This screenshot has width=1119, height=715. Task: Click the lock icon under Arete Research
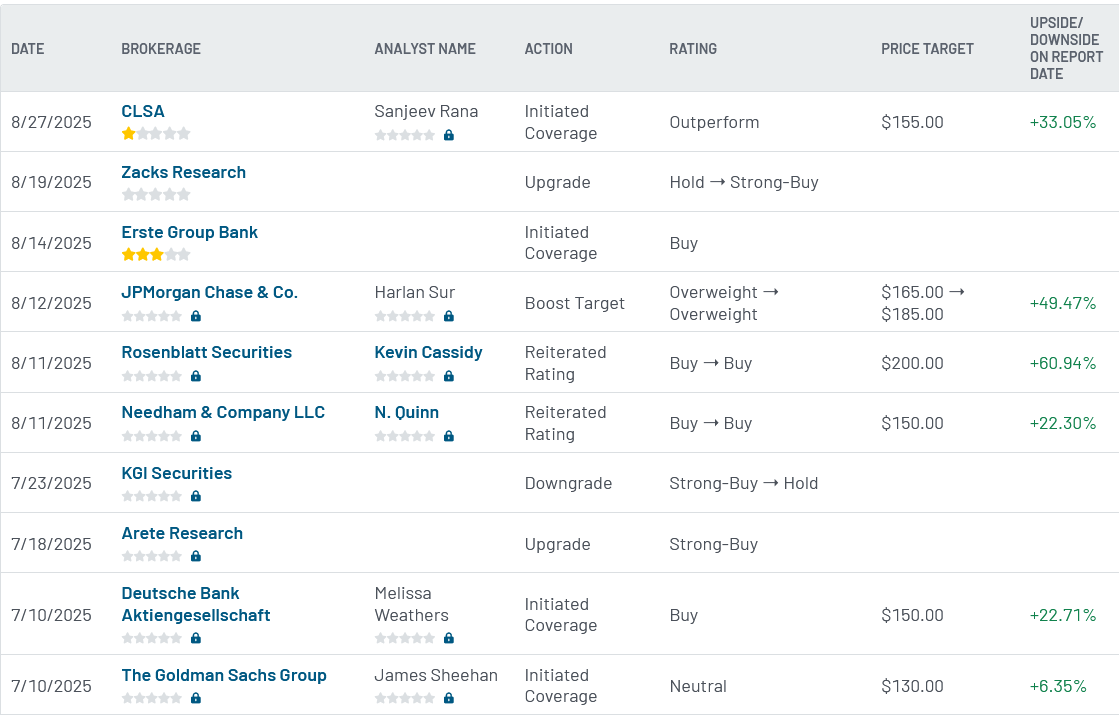pos(196,556)
